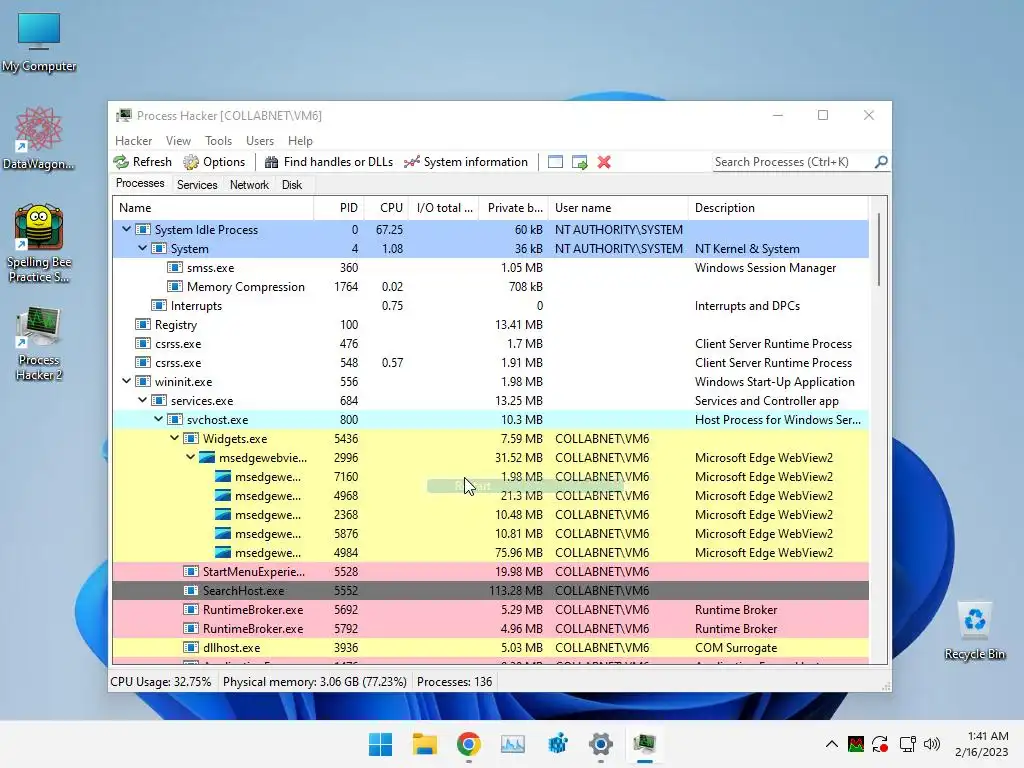Switch to the Disk tab

(292, 185)
